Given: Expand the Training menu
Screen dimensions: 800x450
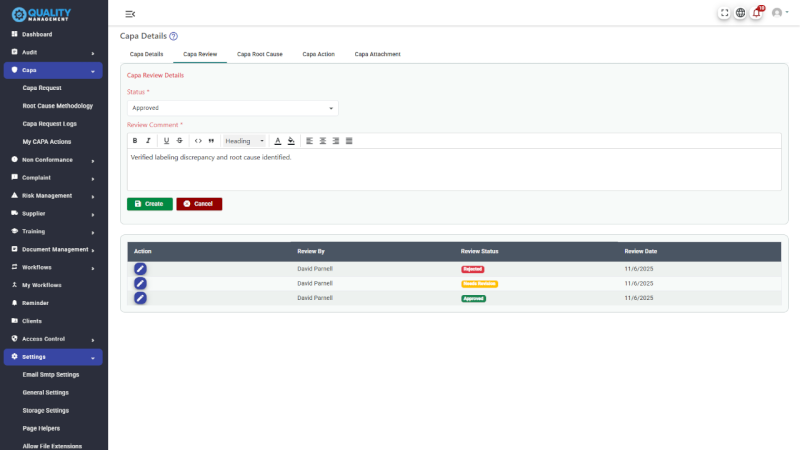Looking at the screenshot, I should [53, 231].
